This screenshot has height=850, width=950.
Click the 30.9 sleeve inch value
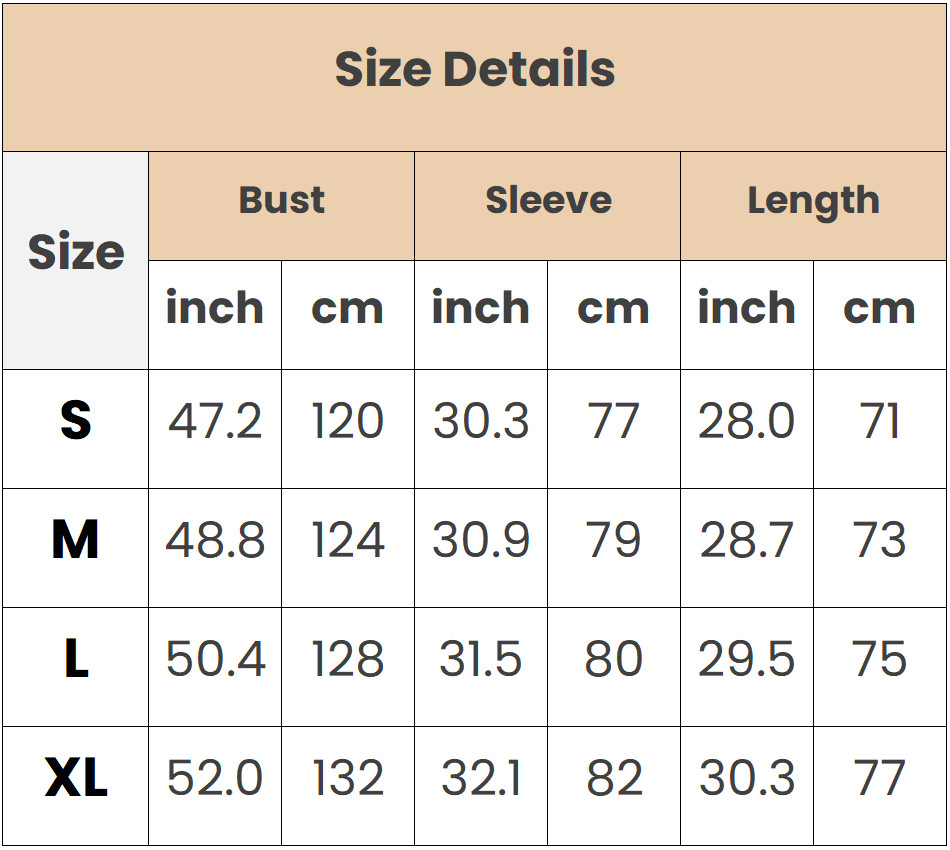tap(481, 540)
